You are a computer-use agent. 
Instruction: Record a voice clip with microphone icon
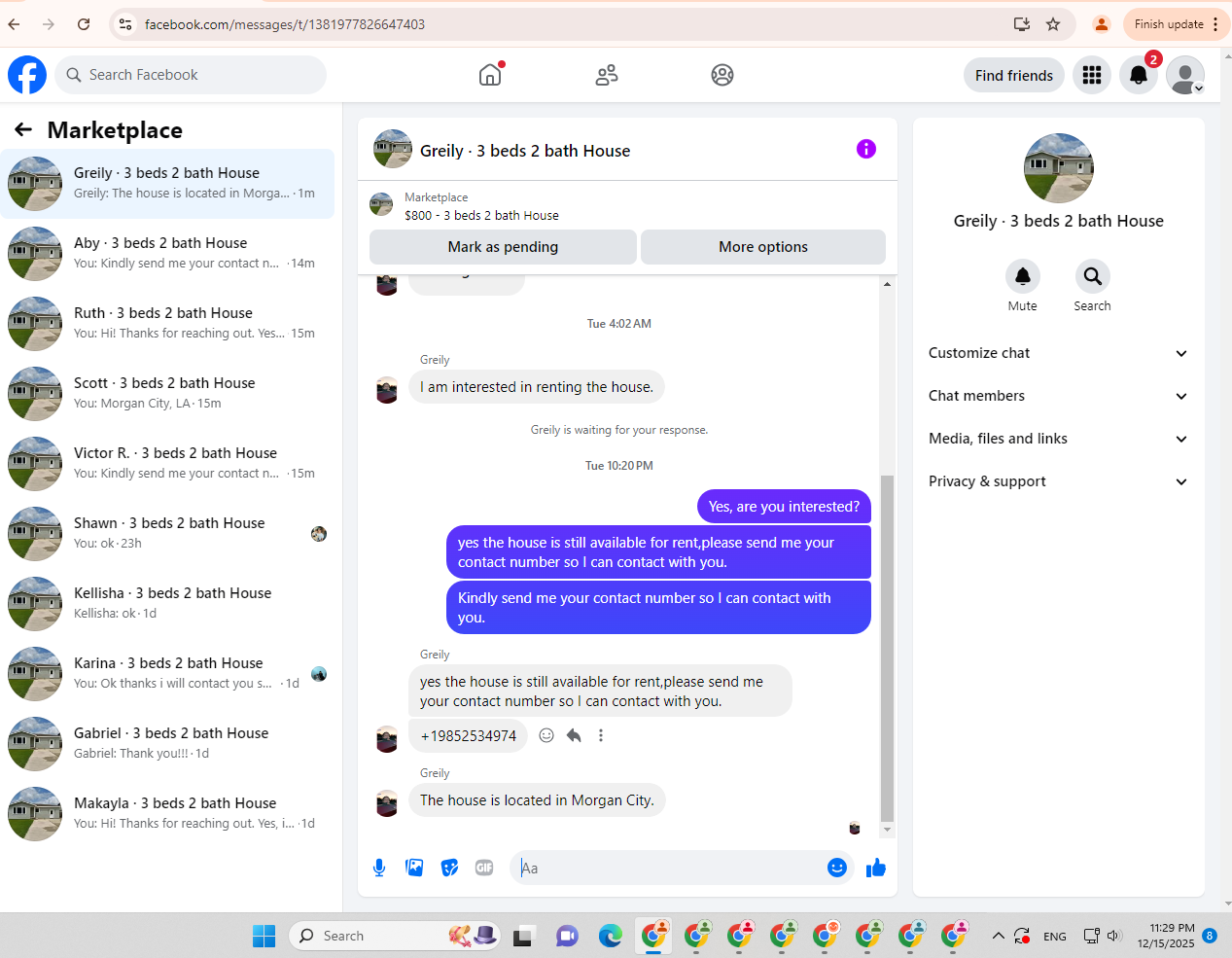coord(379,868)
